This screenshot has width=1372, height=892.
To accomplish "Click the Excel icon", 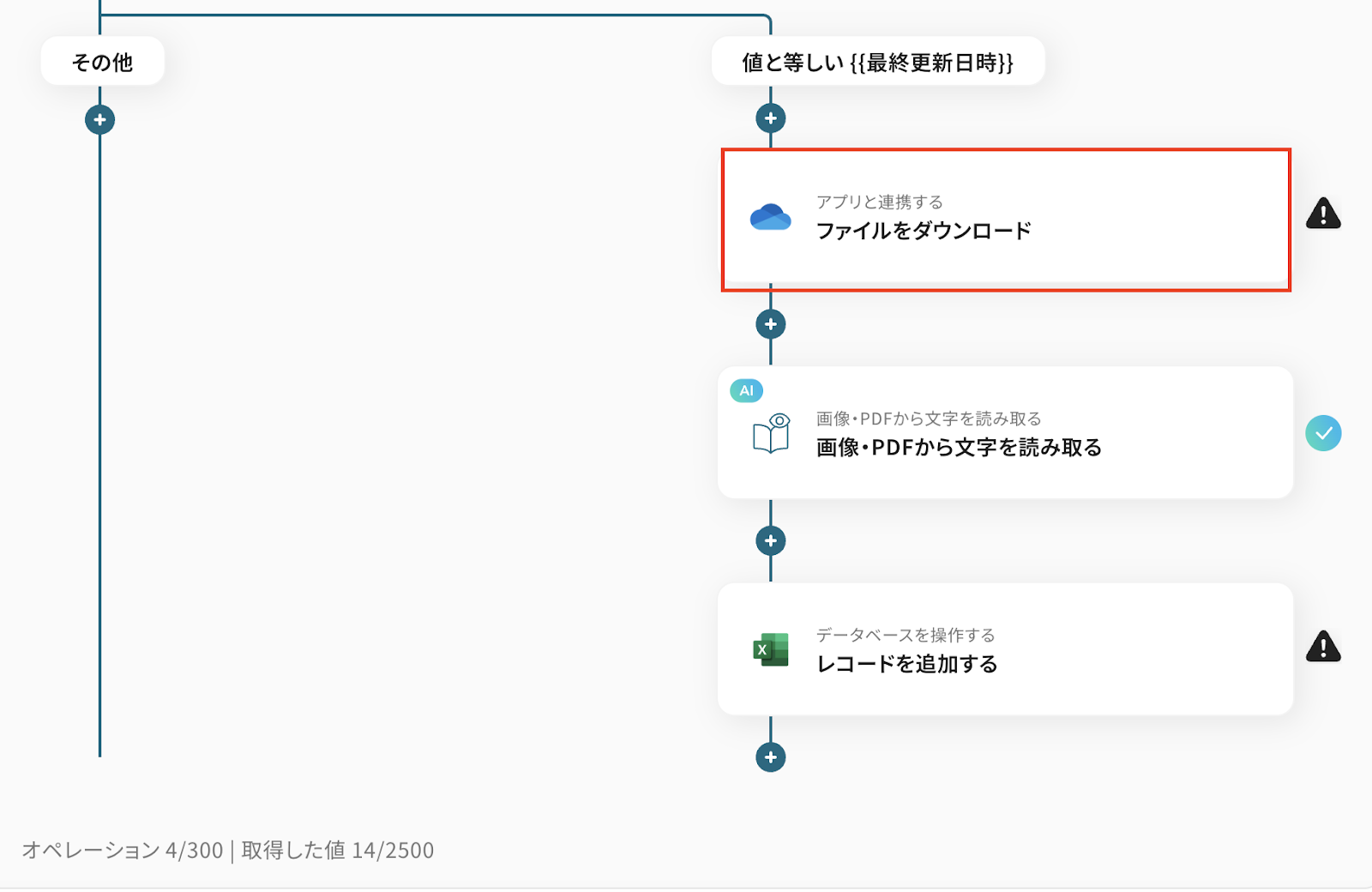I will point(771,650).
